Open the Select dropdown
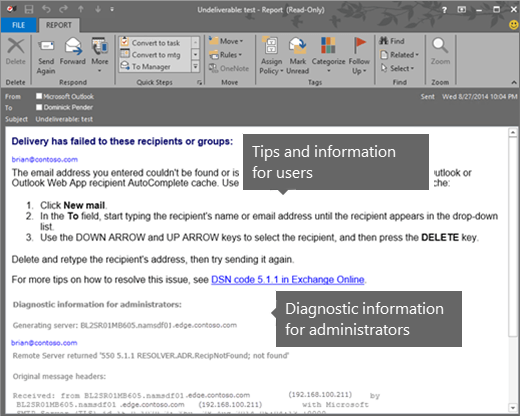 click(397, 68)
